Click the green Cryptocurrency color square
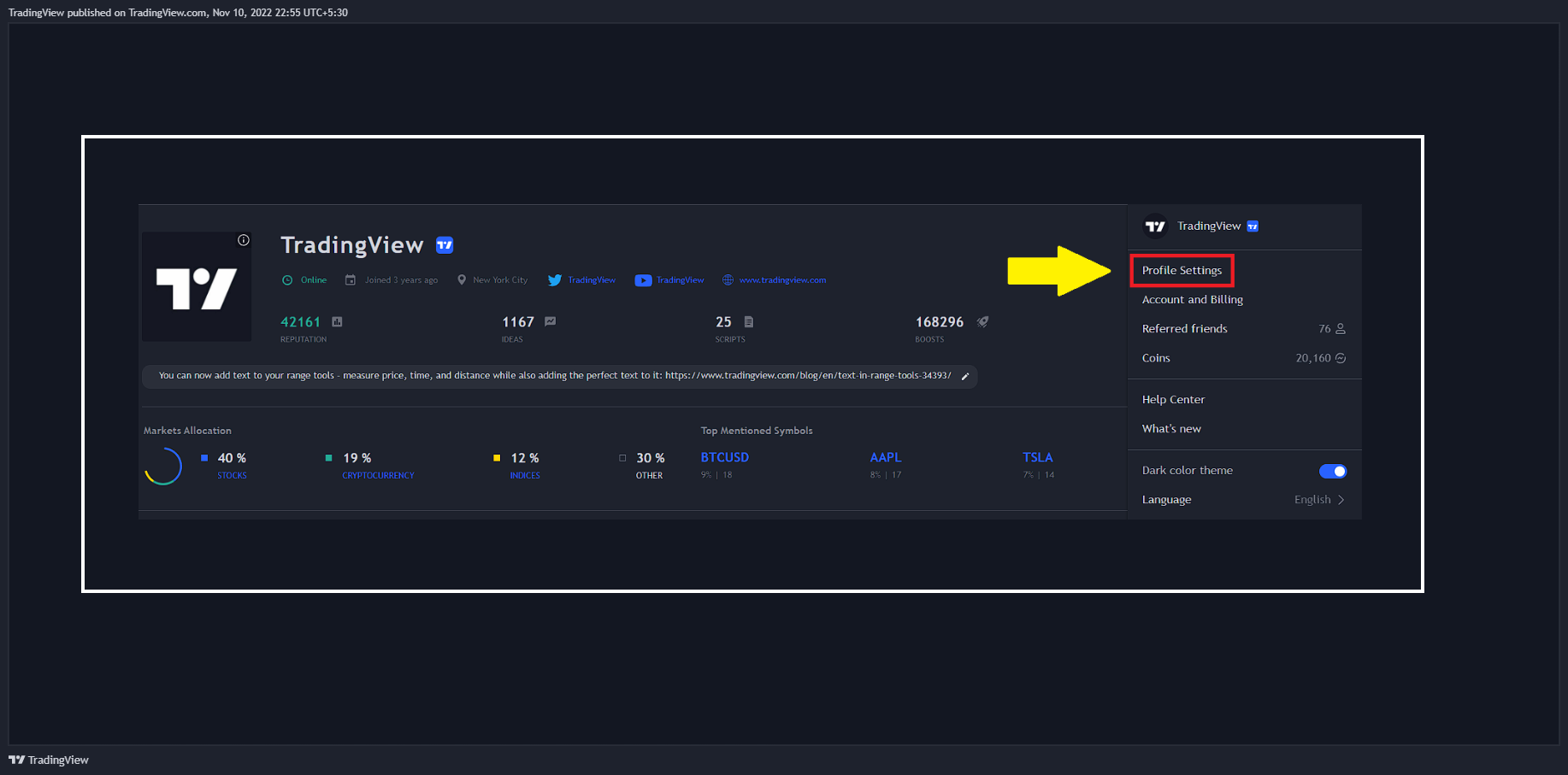 329,458
